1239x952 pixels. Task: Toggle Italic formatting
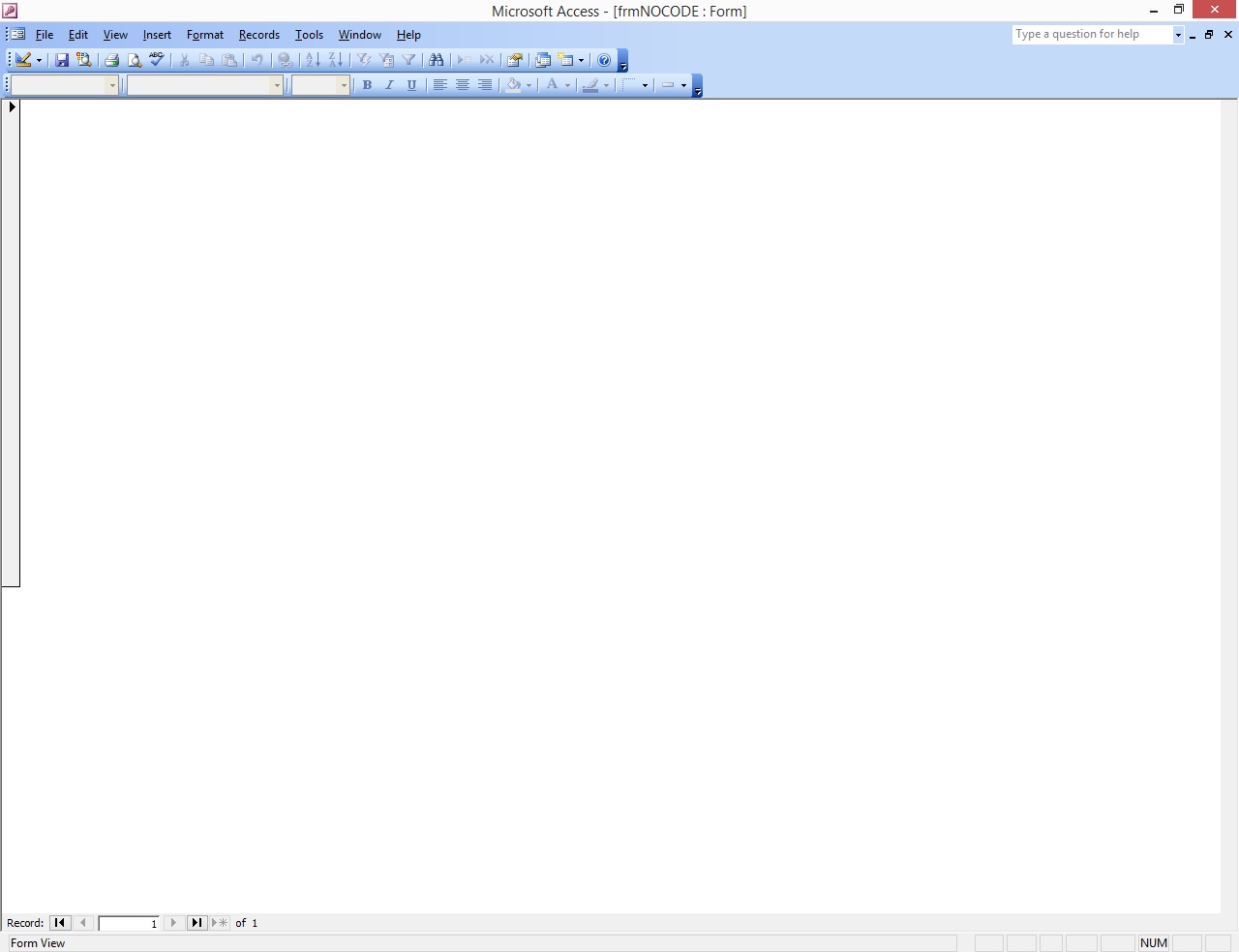[389, 85]
